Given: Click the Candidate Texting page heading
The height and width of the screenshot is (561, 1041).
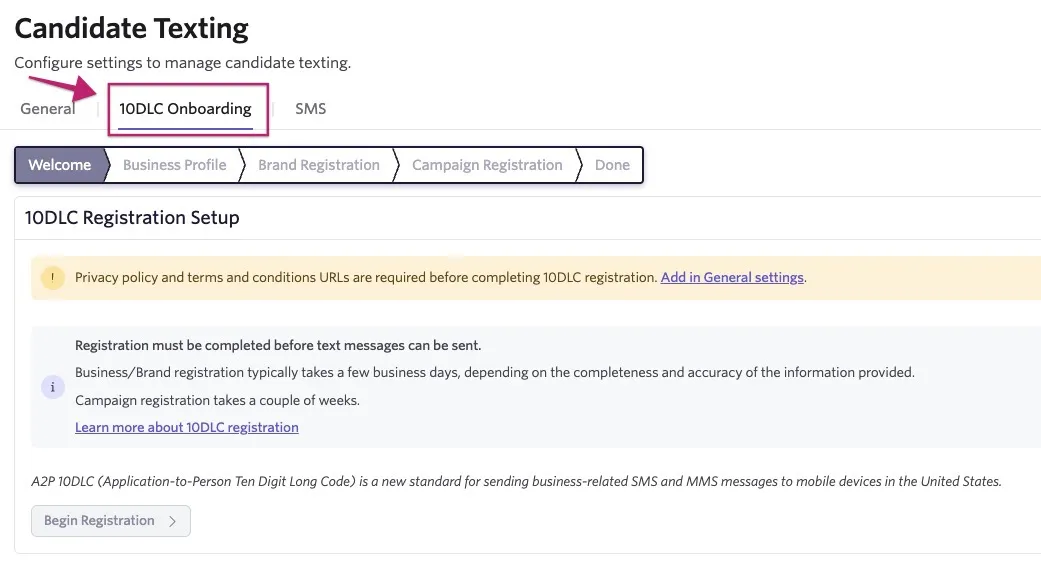Looking at the screenshot, I should point(131,29).
